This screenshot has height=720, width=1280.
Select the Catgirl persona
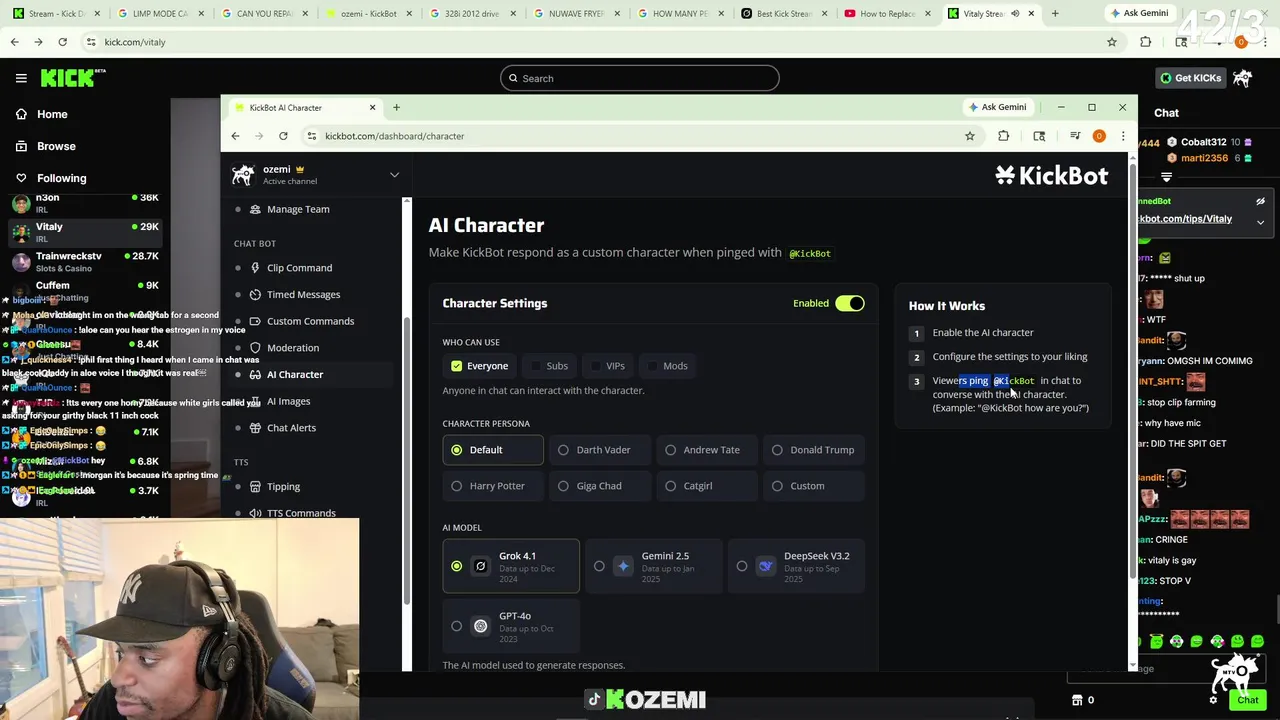click(x=707, y=486)
